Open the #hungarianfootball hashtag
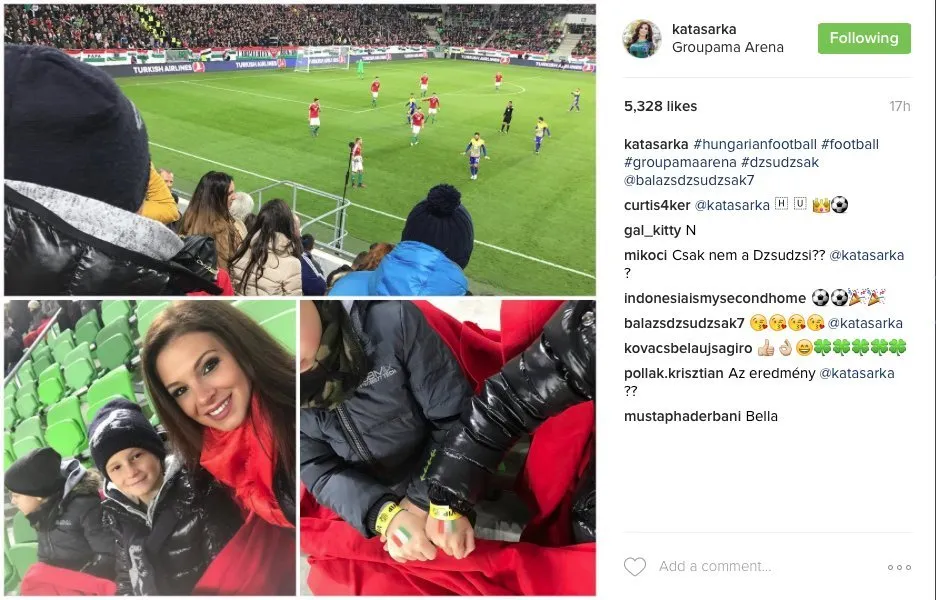The height and width of the screenshot is (600, 936). pos(755,144)
